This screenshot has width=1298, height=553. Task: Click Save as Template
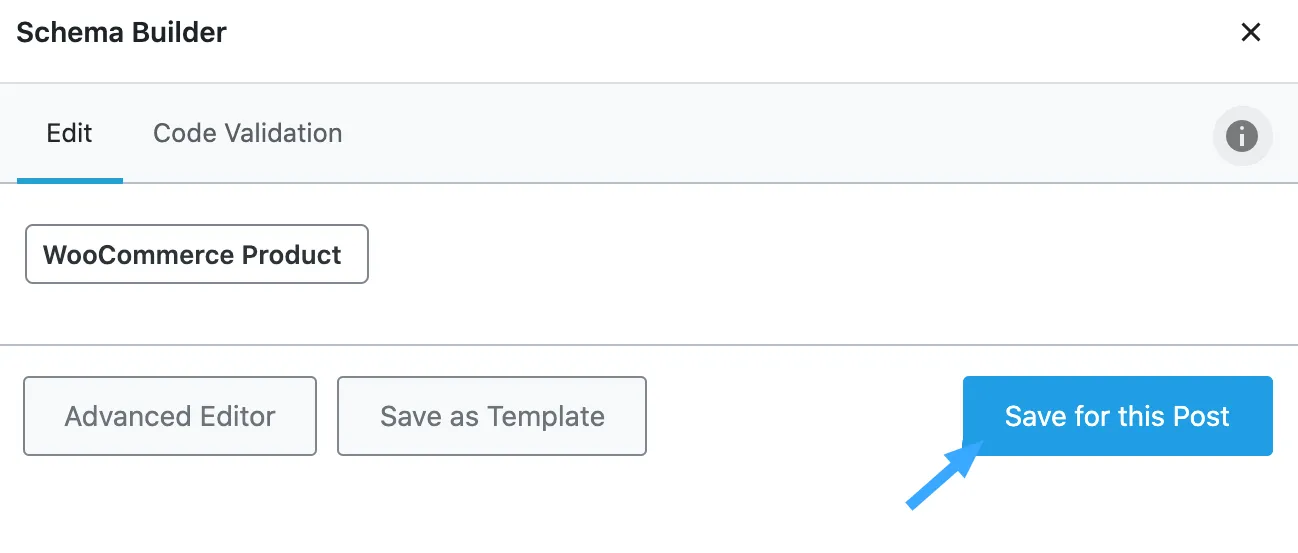(x=492, y=416)
